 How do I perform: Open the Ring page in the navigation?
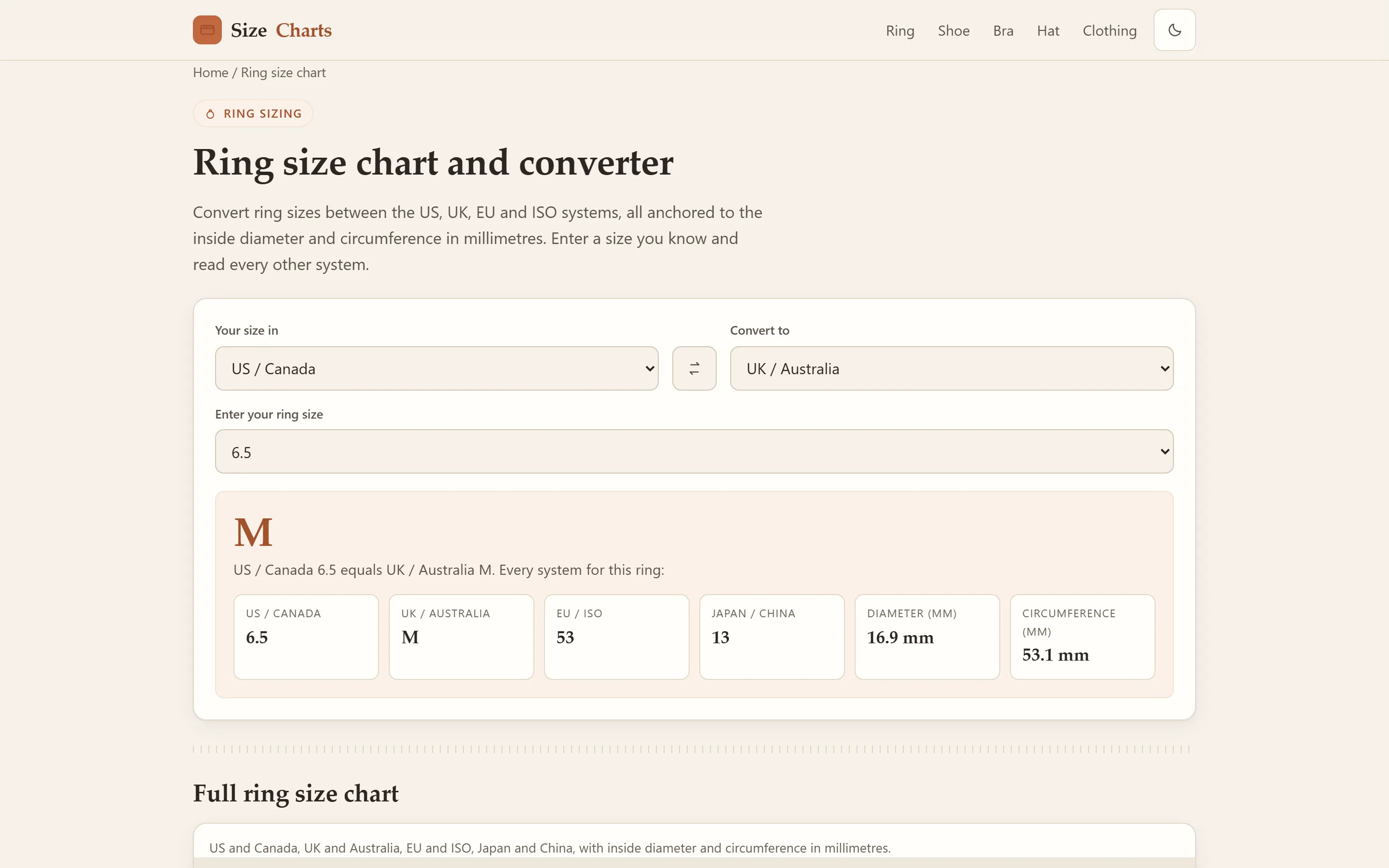pyautogui.click(x=899, y=30)
